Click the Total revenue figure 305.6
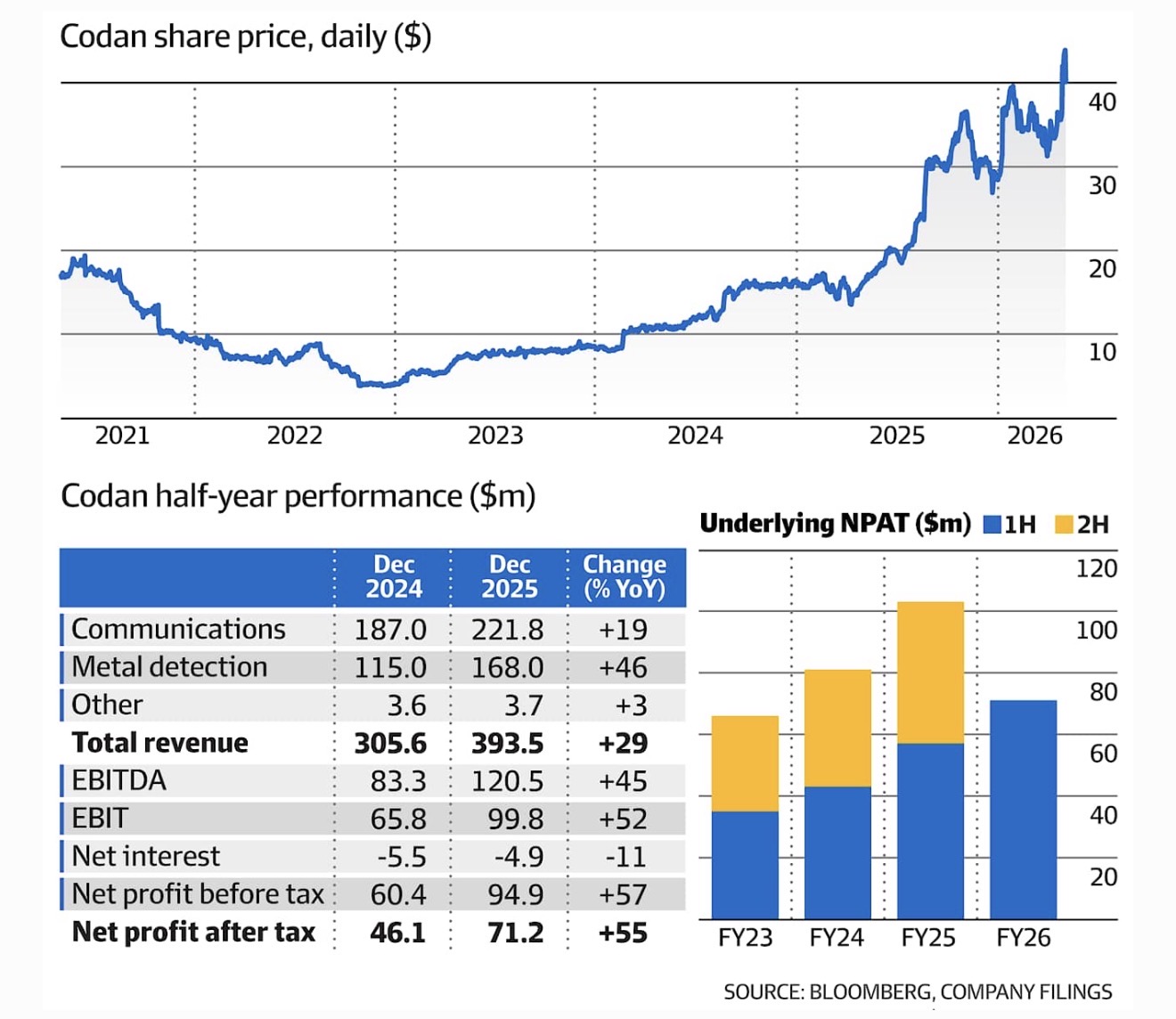Image resolution: width=1176 pixels, height=1019 pixels. coord(390,743)
